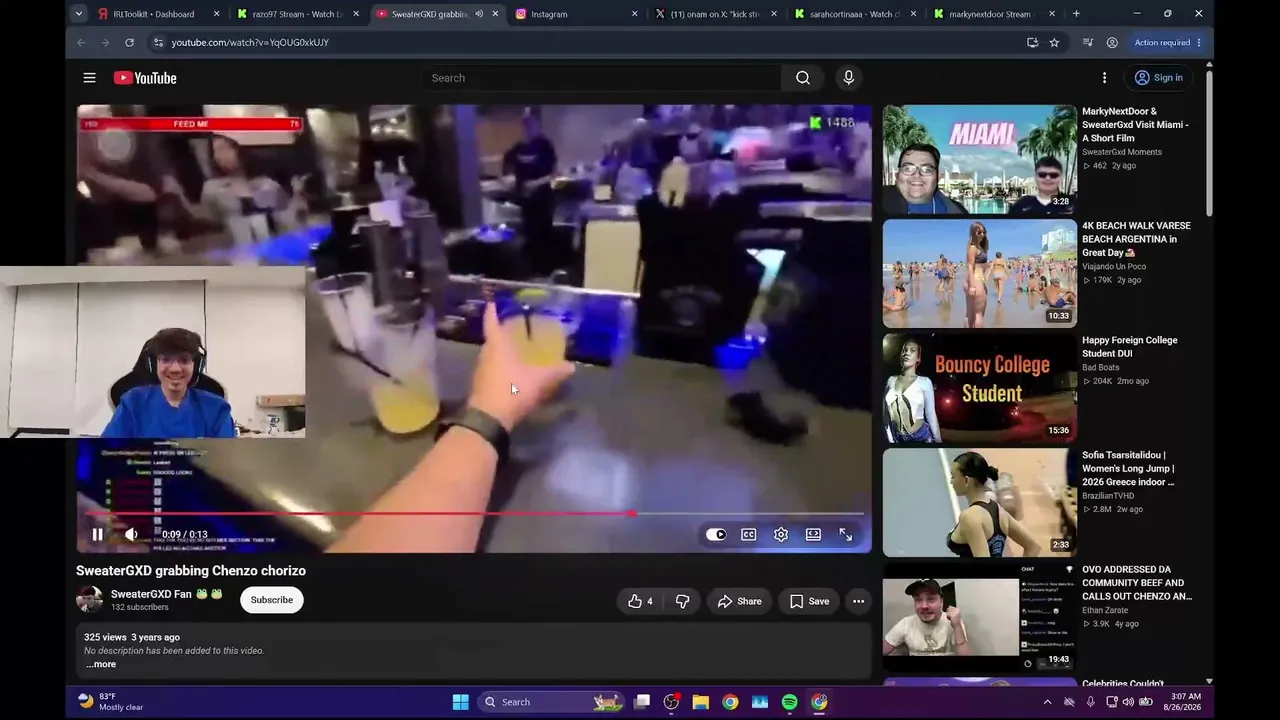Switch to the X kick stream tab
The image size is (1280, 720).
[x=715, y=14]
